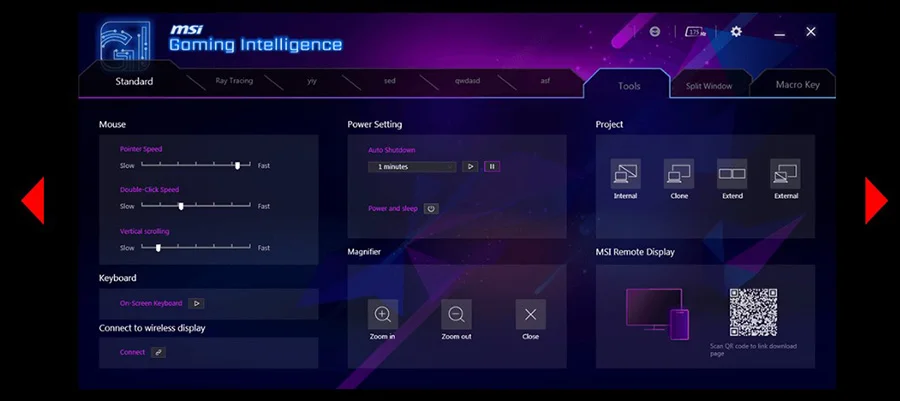Viewport: 900px width, 401px height.
Task: Click the Auto Shutdown label
Action: click(x=391, y=150)
